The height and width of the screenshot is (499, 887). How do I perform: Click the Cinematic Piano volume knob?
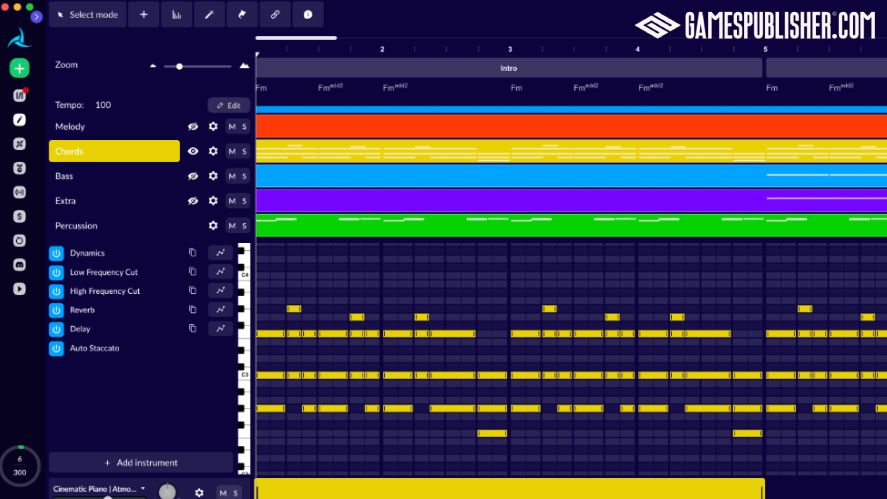coord(167,491)
